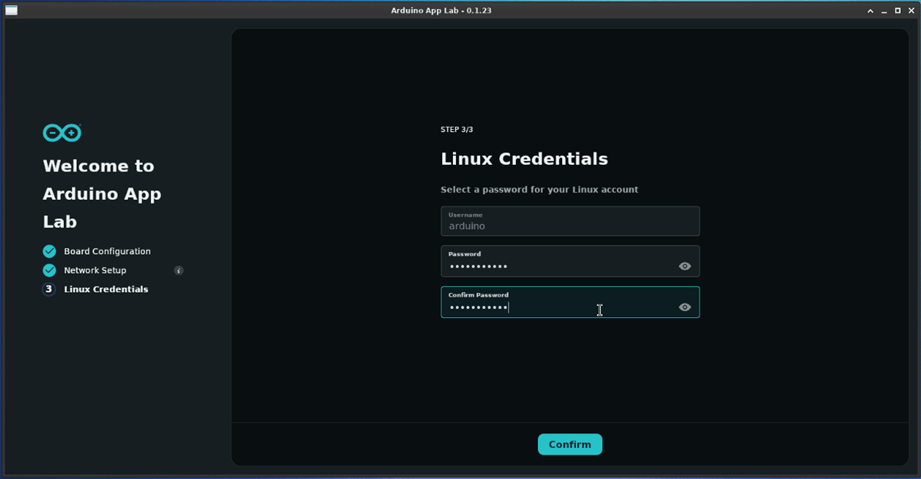The height and width of the screenshot is (479, 921).
Task: Go to the Network Setup step
Action: [x=95, y=270]
